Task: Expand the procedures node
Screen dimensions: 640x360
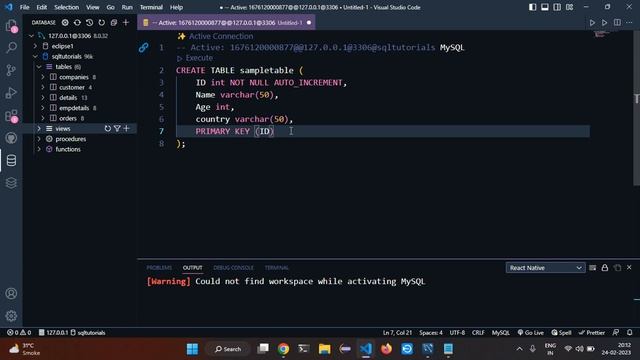Action: [39, 139]
